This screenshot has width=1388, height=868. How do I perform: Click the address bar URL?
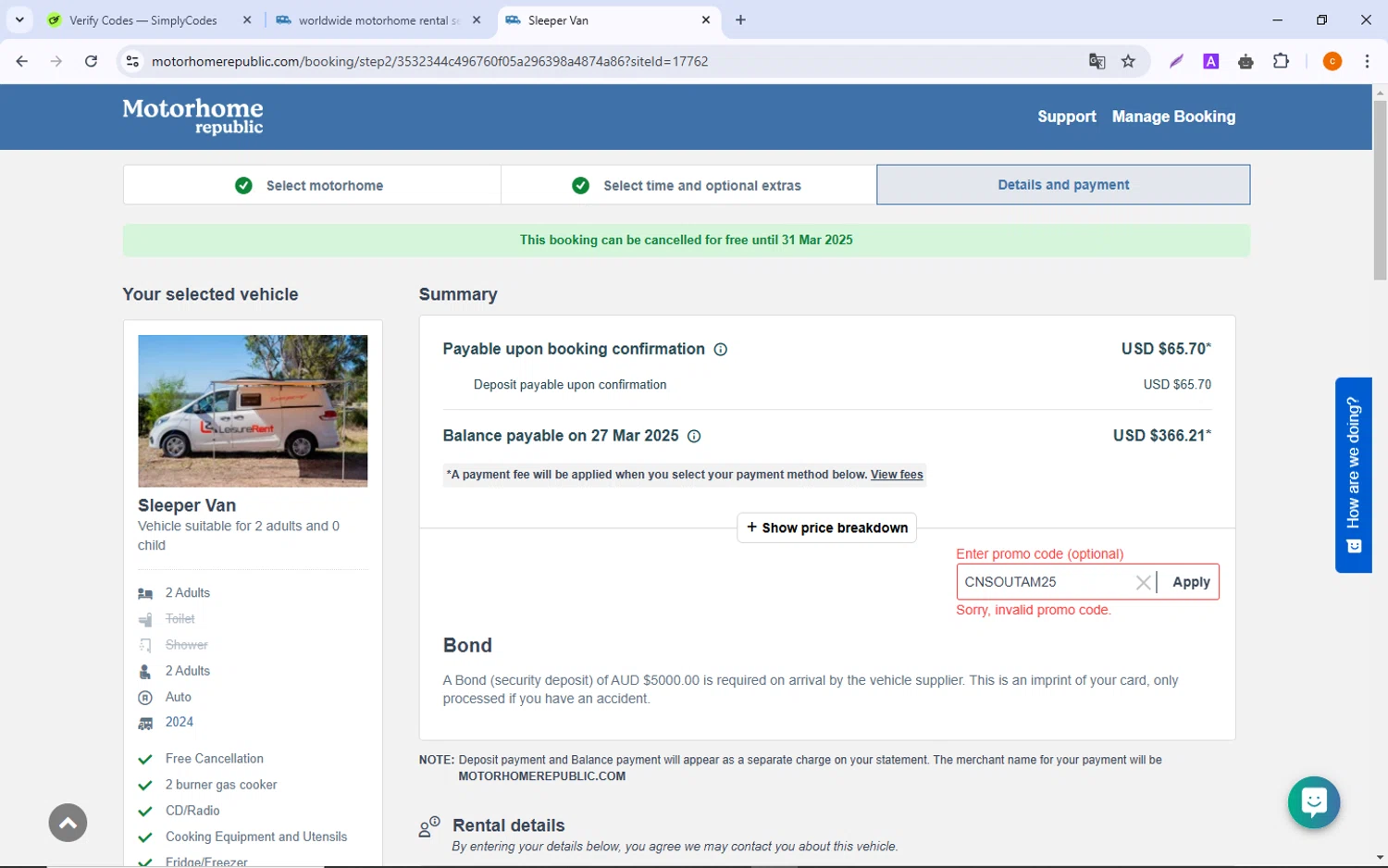pos(429,61)
